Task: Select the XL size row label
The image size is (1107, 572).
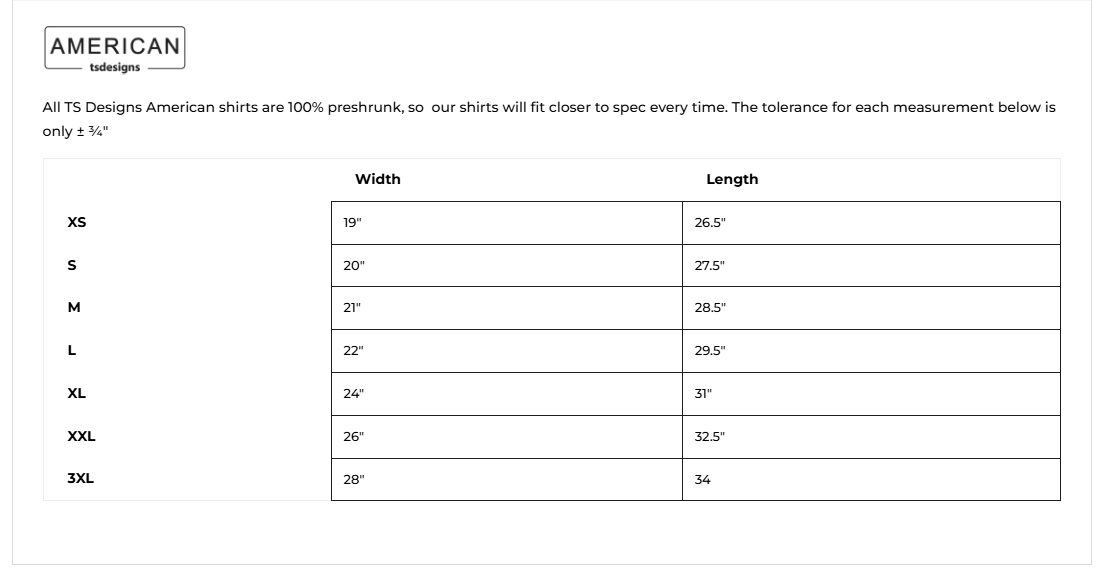Action: pos(77,394)
